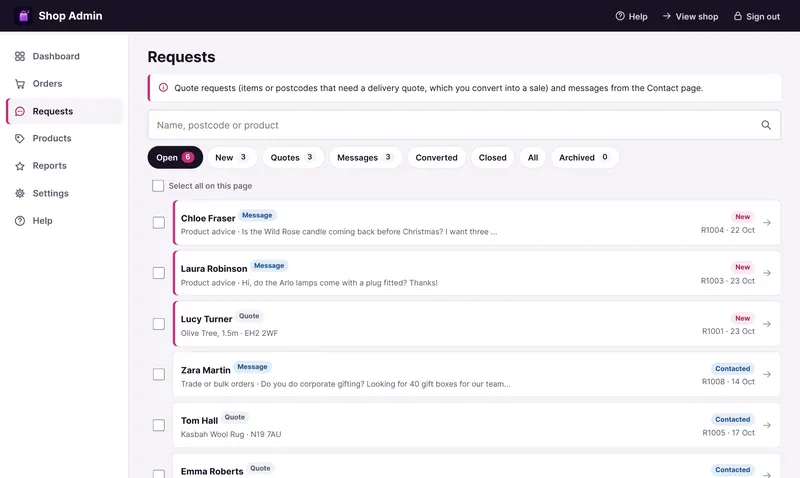Click the Orders cart icon in sidebar
The height and width of the screenshot is (478, 800).
tap(20, 84)
